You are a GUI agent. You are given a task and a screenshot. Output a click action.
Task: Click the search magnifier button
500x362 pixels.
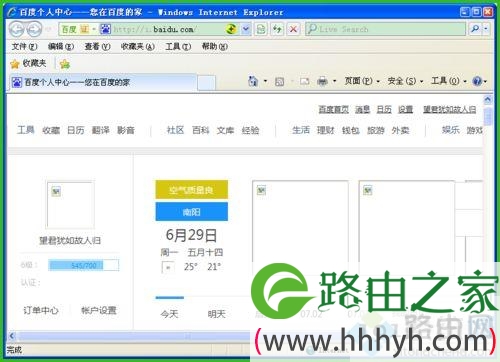475,29
